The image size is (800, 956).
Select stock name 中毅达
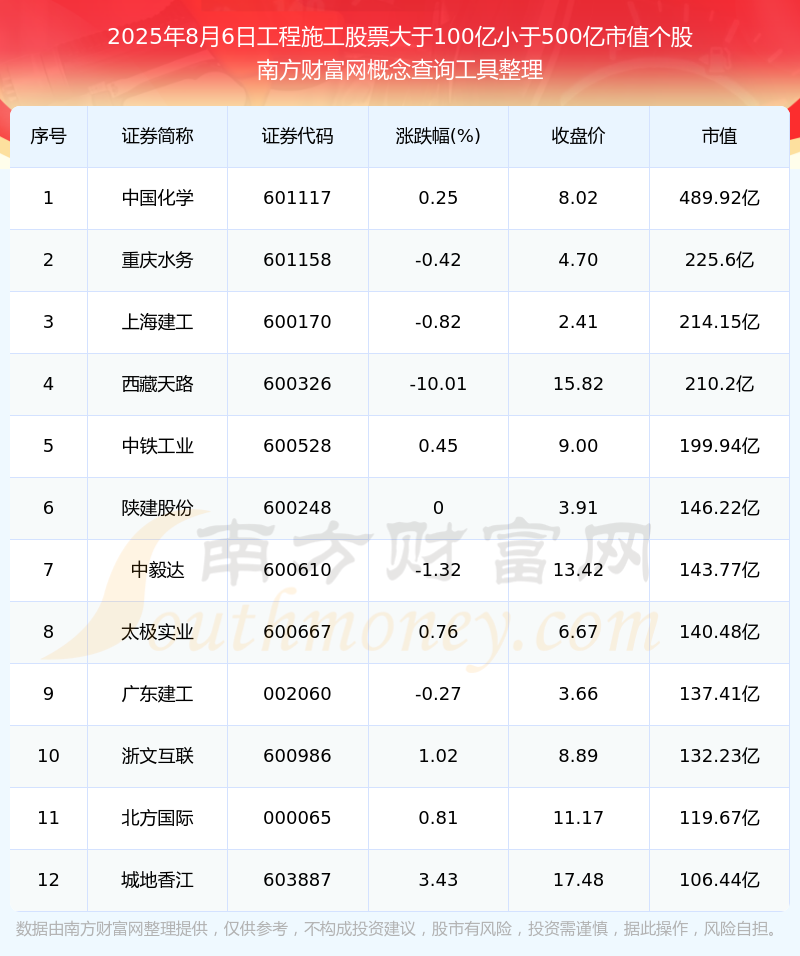tap(157, 570)
